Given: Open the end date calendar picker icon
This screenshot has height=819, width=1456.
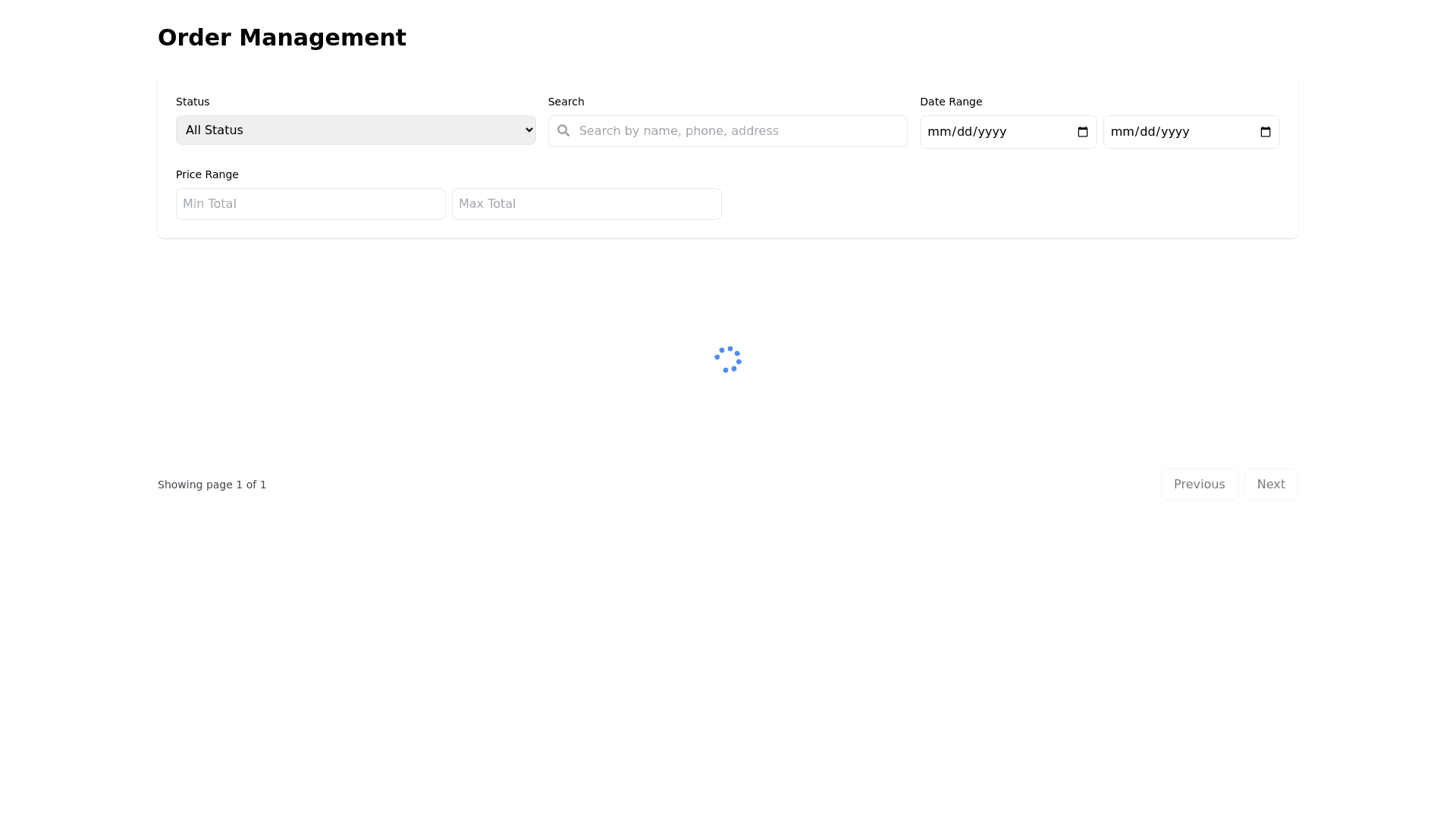Looking at the screenshot, I should tap(1265, 132).
